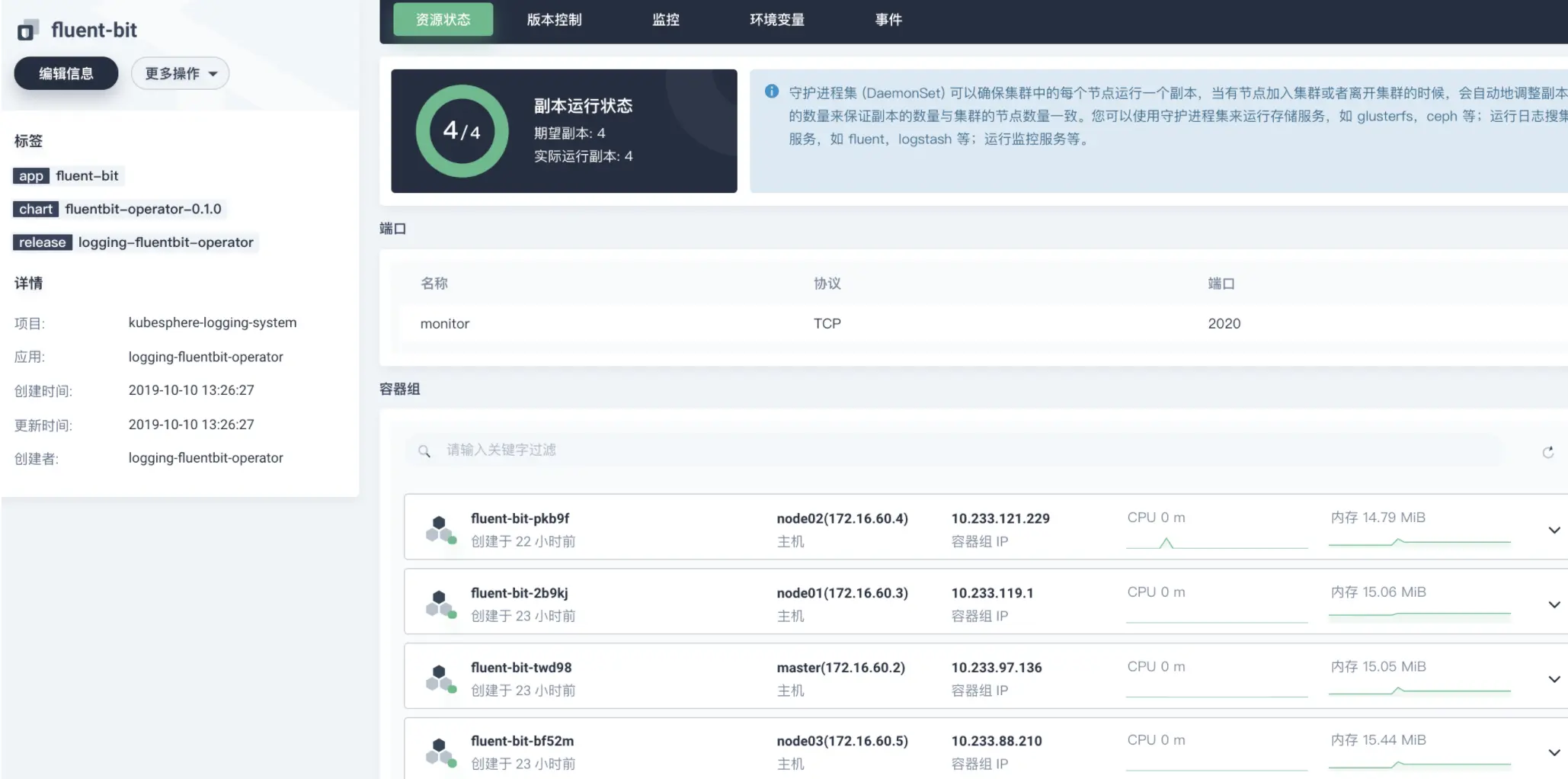Click pod icon for fluent-bit-pkb9f
This screenshot has width=1568, height=779.
[x=440, y=530]
